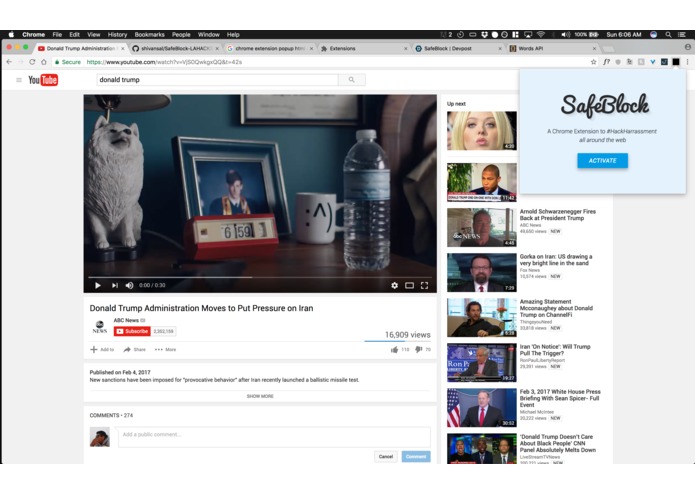This screenshot has height=494, width=695.
Task: Open the More options under video
Action: tap(165, 350)
